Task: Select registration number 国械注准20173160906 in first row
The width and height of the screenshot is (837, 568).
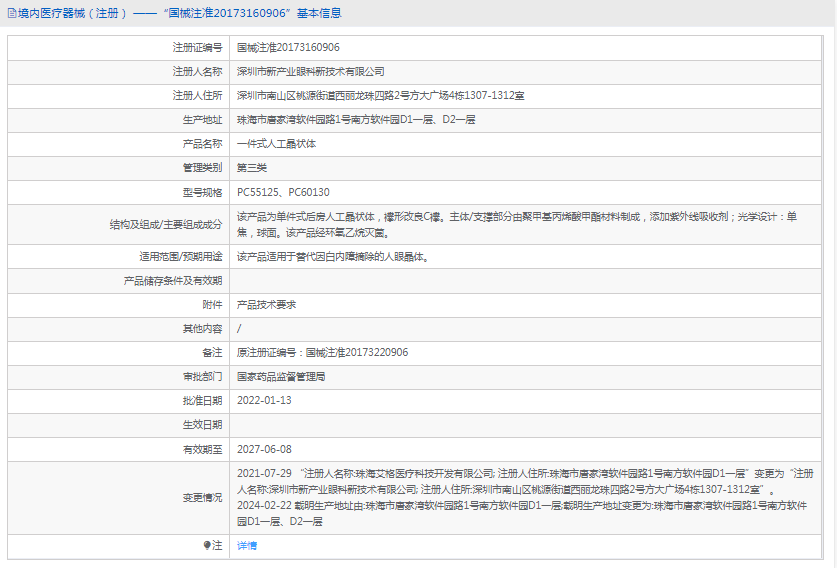Action: [x=288, y=47]
